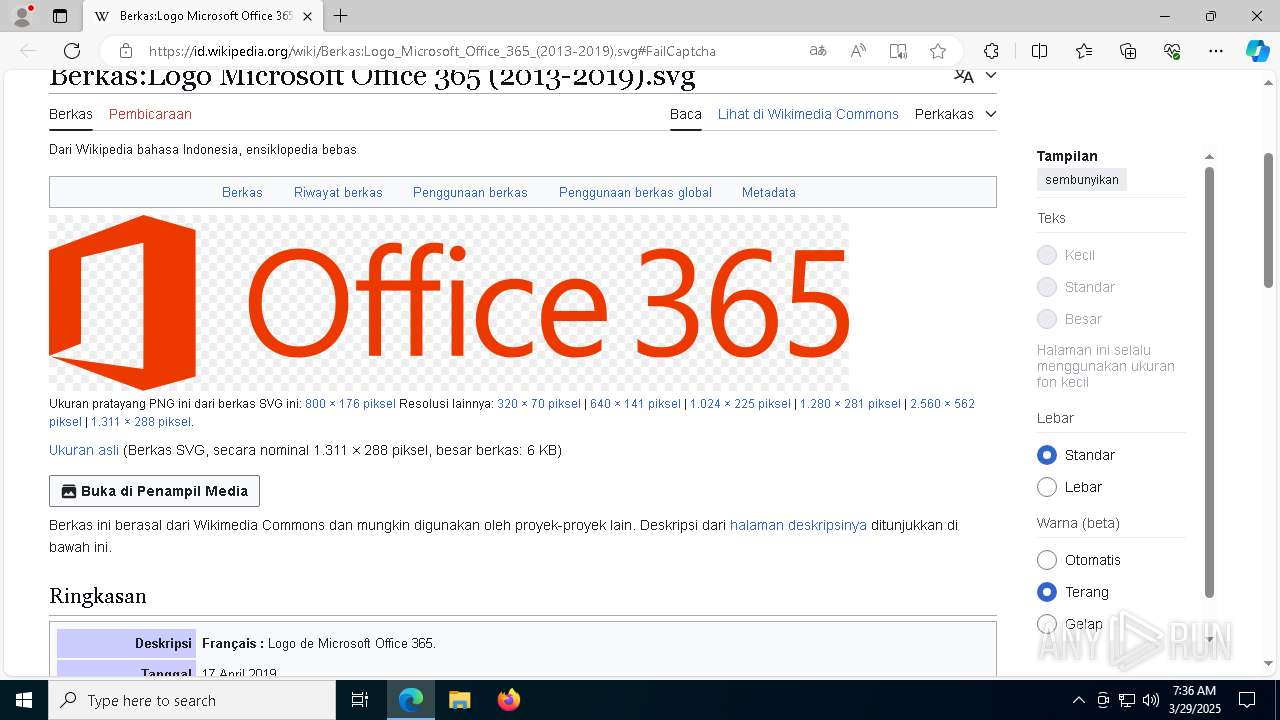Screen dimensions: 1280x720
Task: Open 640 × 141 piksel resolution
Action: (635, 404)
